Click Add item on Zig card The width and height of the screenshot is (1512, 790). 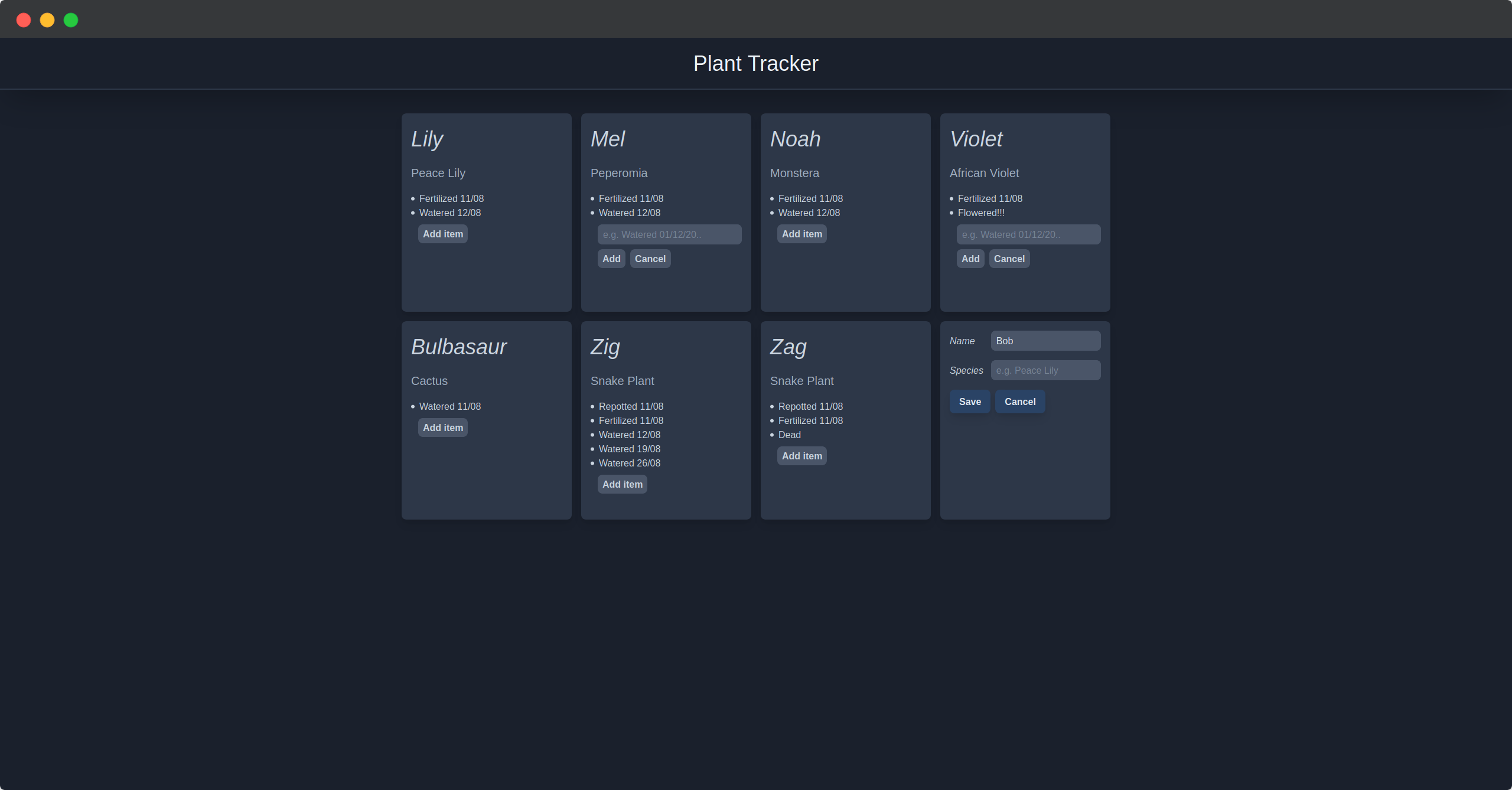pyautogui.click(x=622, y=484)
